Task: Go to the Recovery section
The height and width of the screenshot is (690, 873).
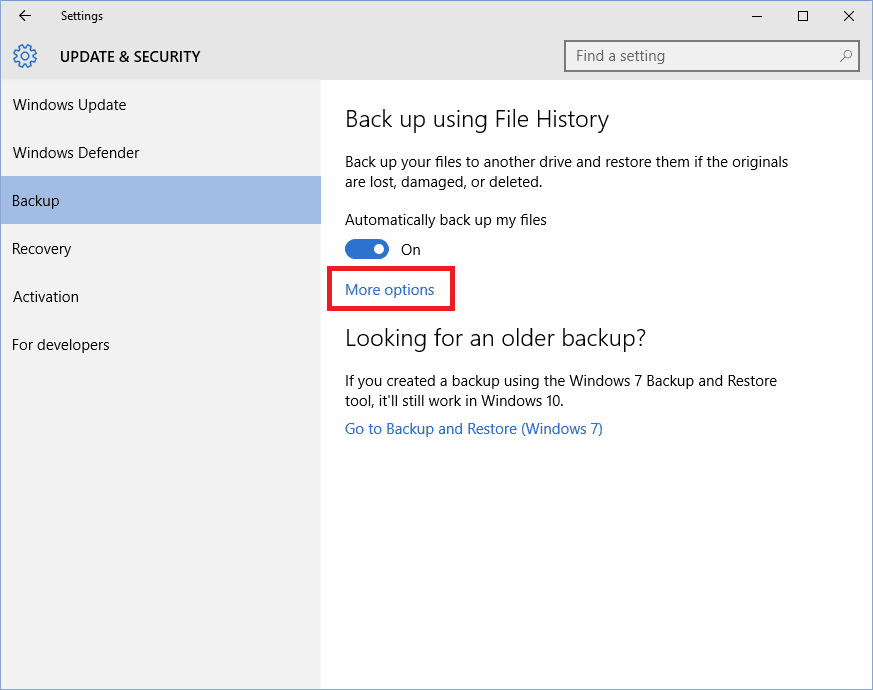Action: click(42, 249)
